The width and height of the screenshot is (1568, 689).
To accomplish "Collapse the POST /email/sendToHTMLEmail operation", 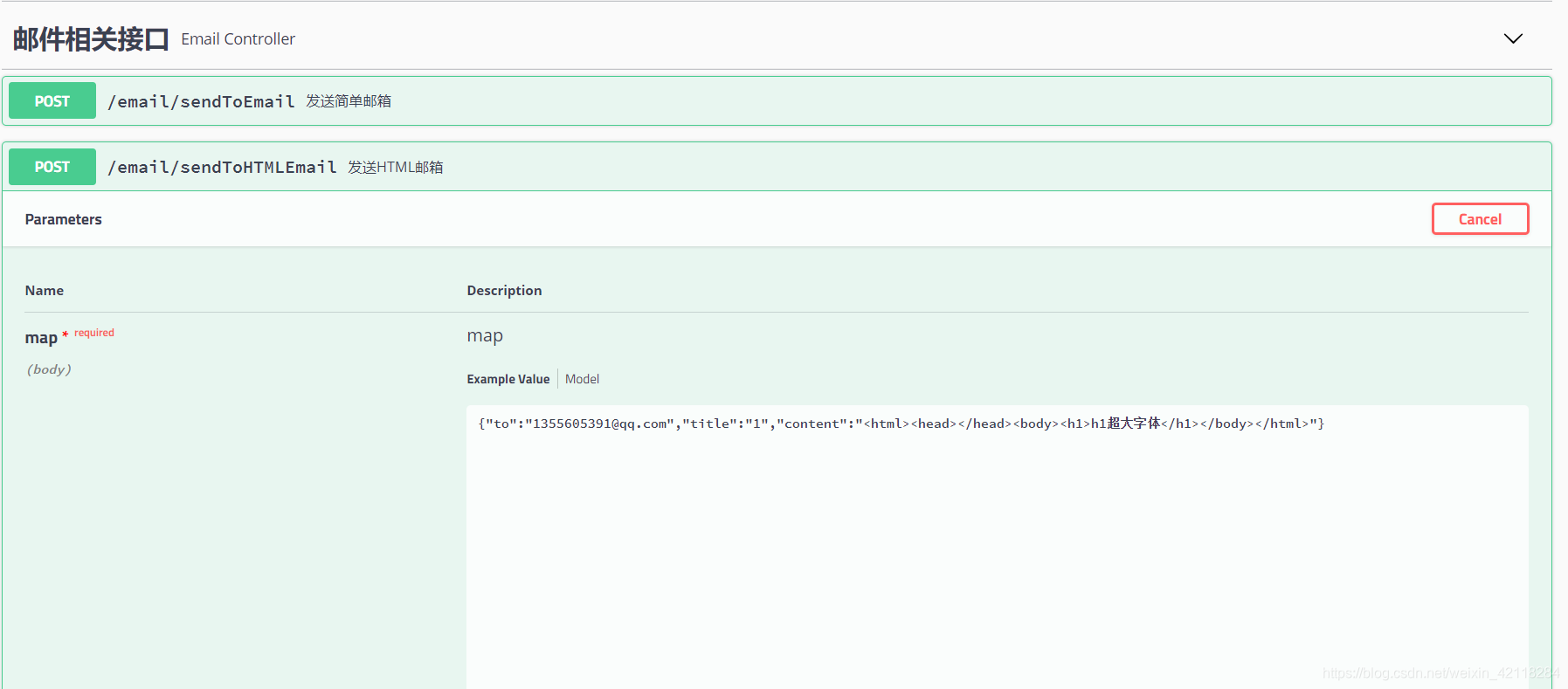I will (x=777, y=167).
